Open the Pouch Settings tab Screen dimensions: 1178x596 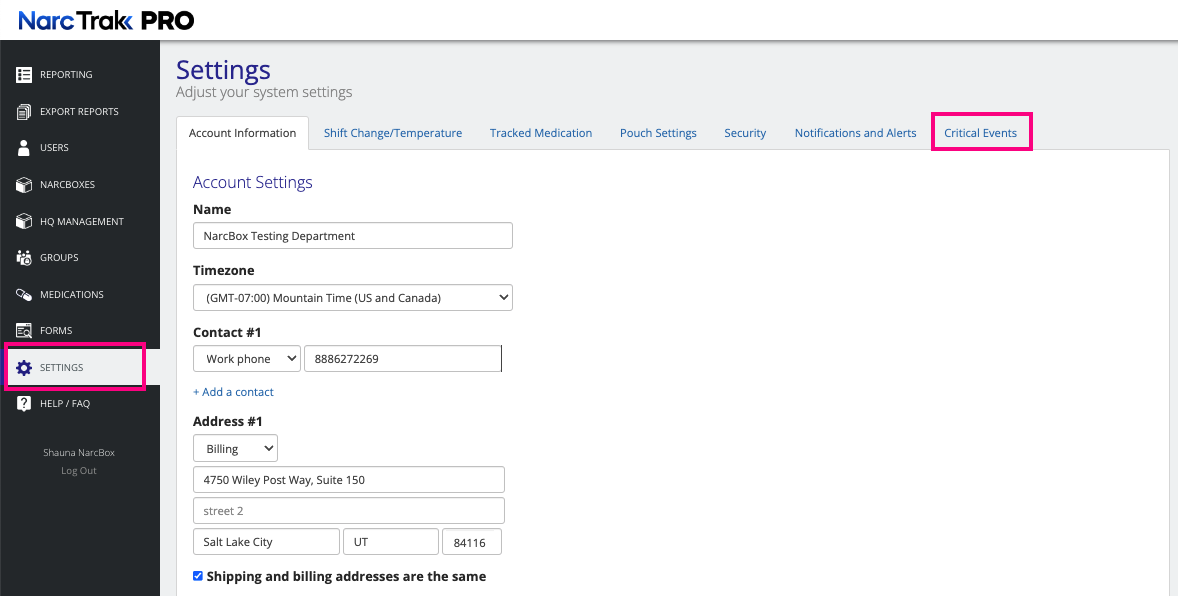click(658, 133)
